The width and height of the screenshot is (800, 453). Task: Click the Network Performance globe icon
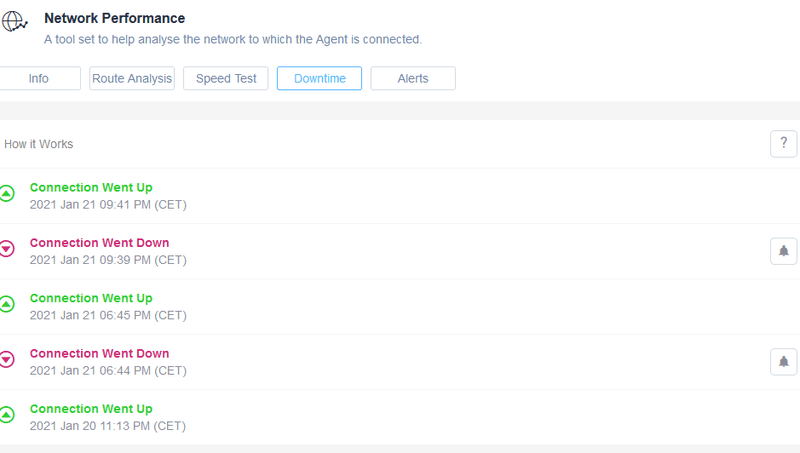point(15,22)
